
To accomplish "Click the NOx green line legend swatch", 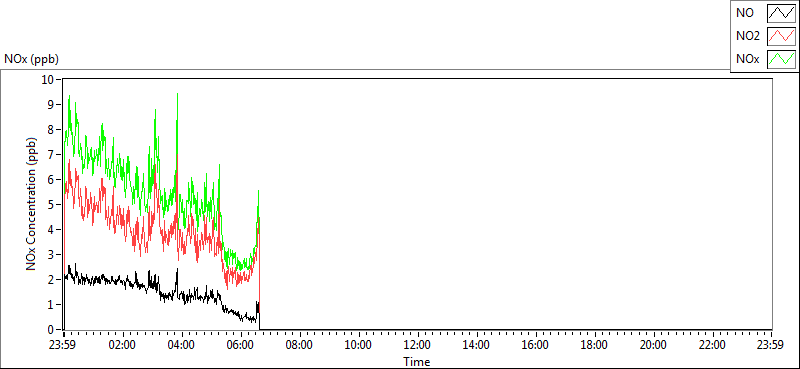I will coord(781,59).
